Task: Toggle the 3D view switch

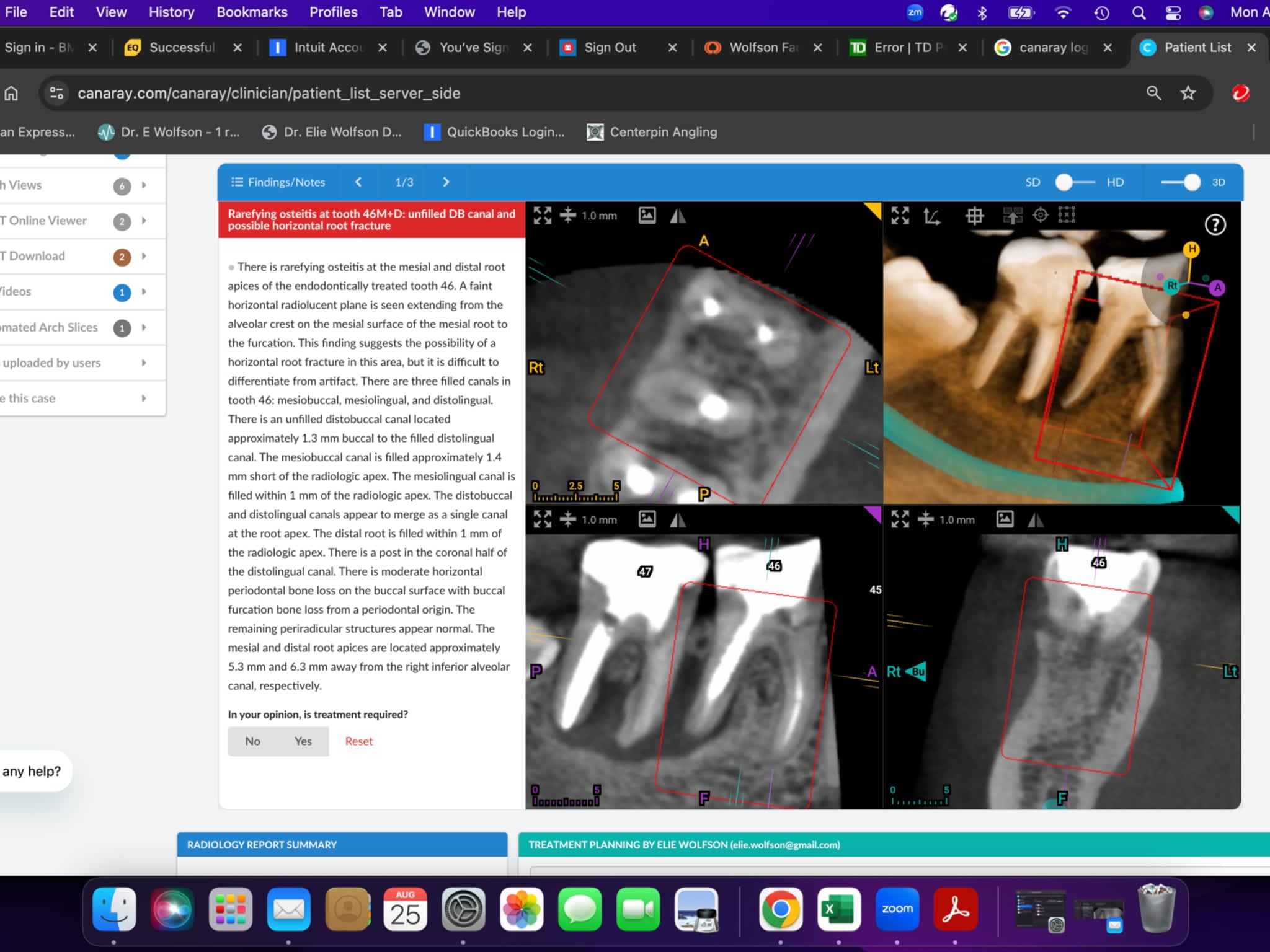Action: [x=1181, y=182]
